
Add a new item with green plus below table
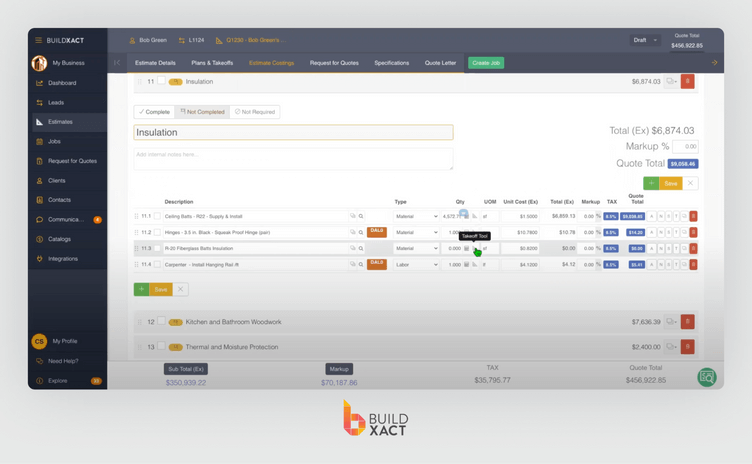click(x=141, y=289)
